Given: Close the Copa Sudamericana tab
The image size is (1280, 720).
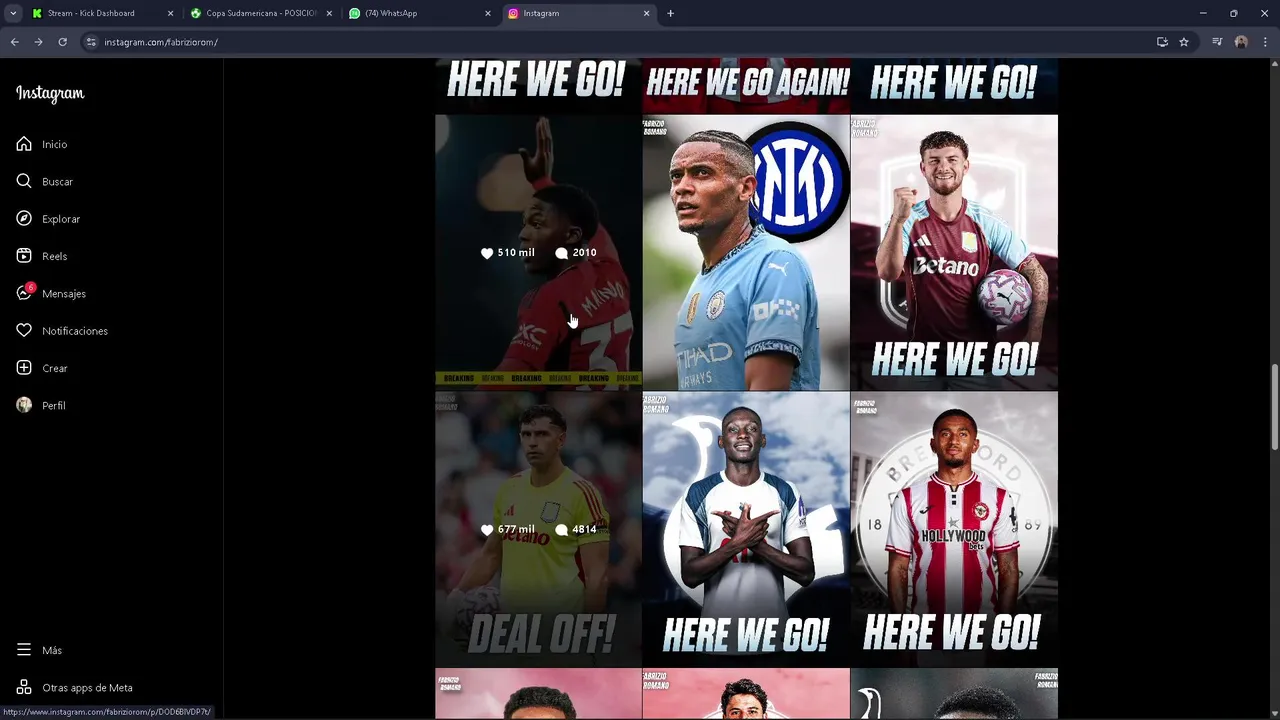Looking at the screenshot, I should click(x=329, y=13).
